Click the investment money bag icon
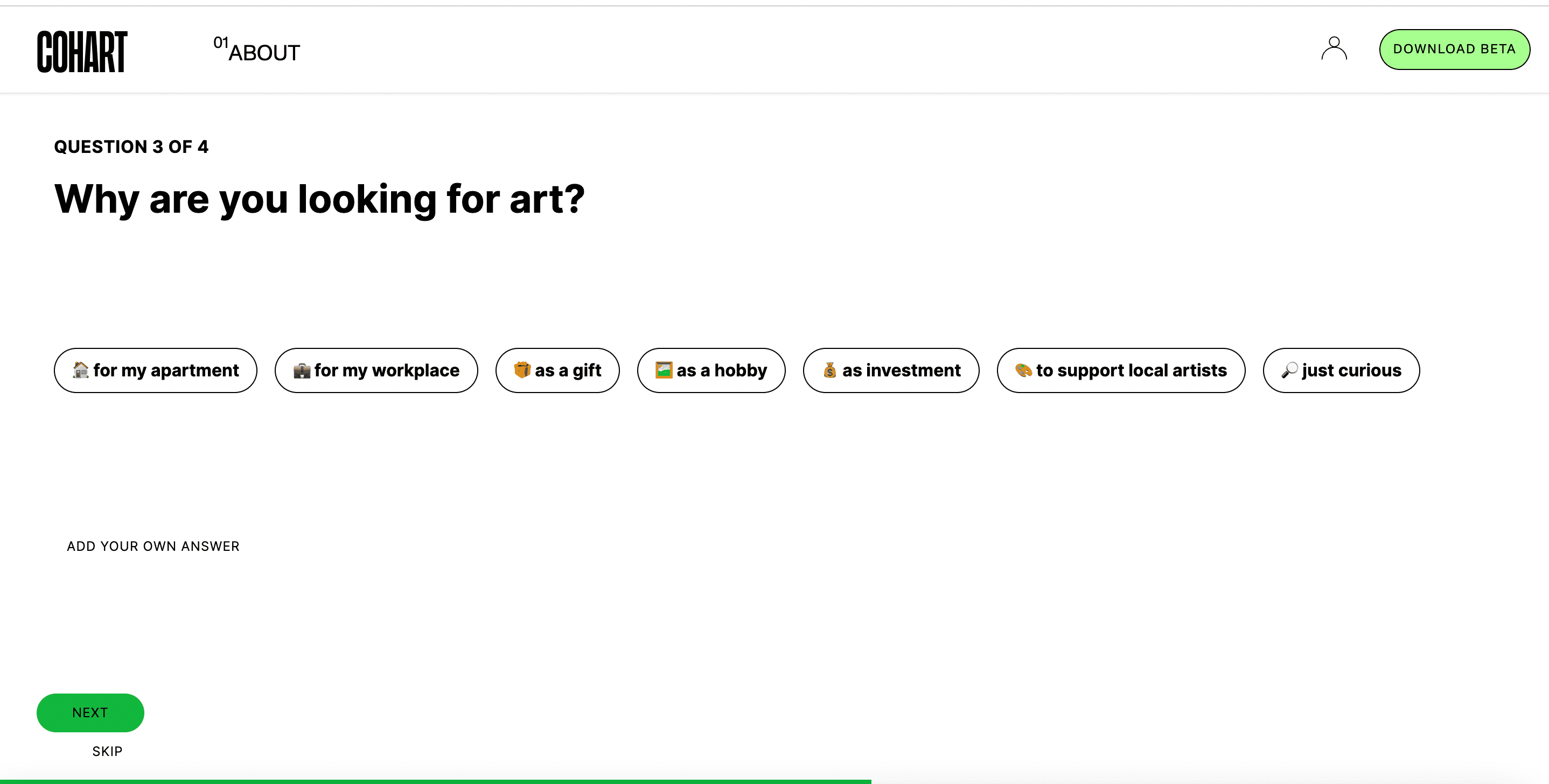The width and height of the screenshot is (1549, 784). (x=830, y=370)
